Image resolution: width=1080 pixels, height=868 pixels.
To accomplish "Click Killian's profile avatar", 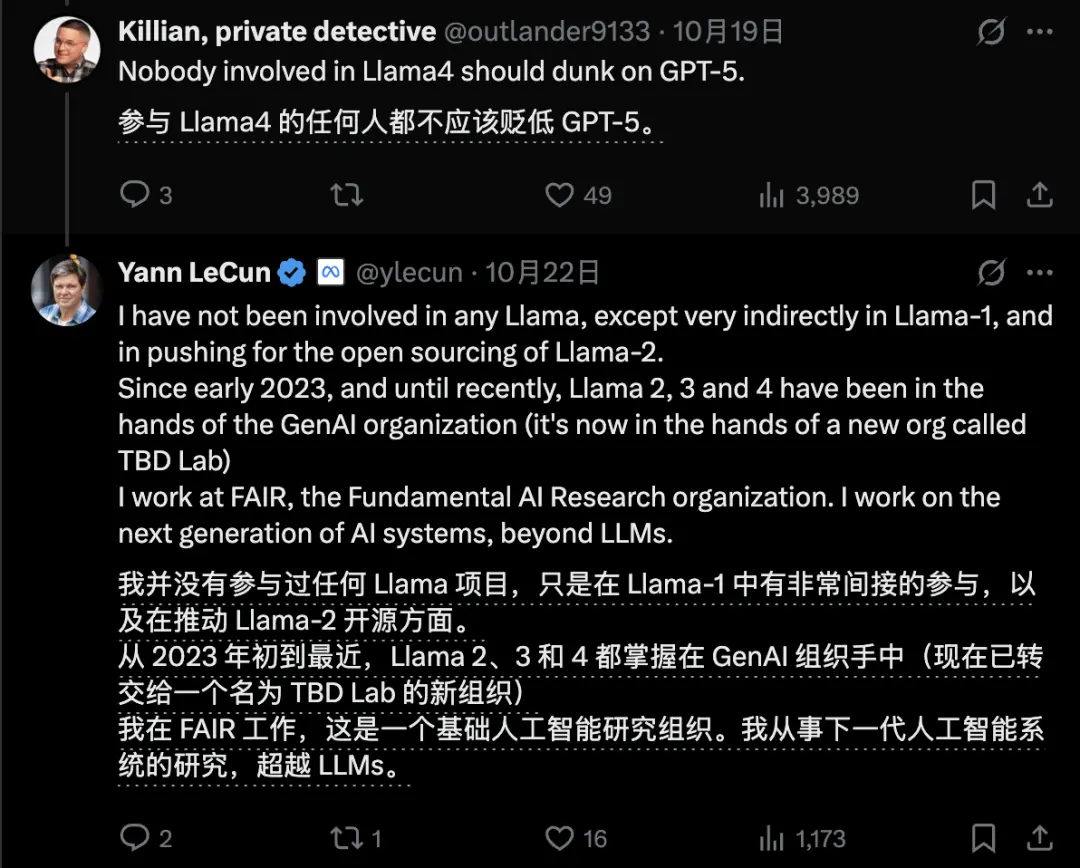I will tap(67, 48).
